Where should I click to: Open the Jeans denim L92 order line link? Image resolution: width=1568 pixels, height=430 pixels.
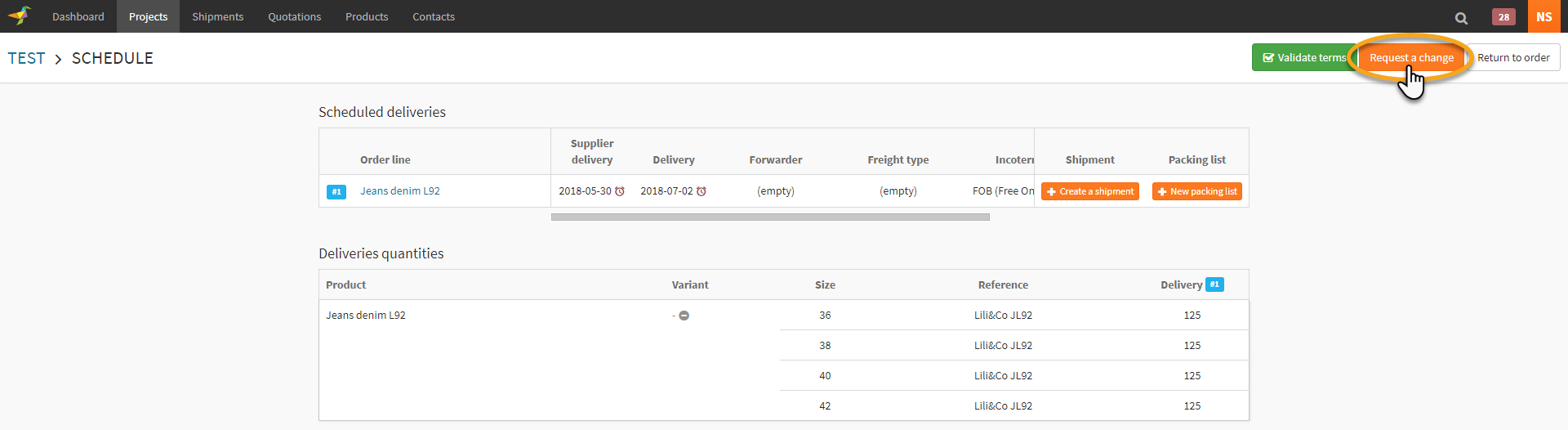tap(400, 190)
